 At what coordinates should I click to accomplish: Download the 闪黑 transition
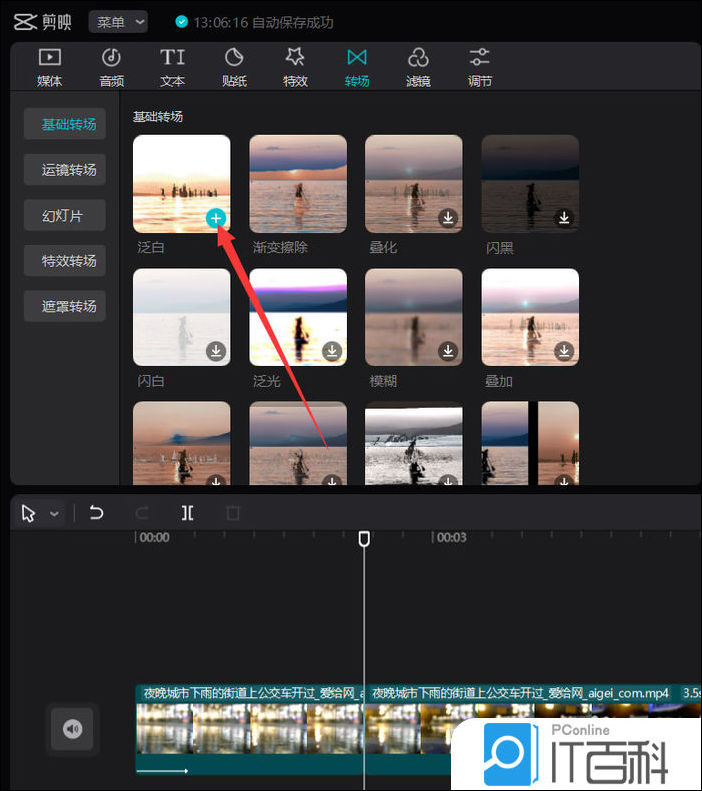tap(564, 217)
